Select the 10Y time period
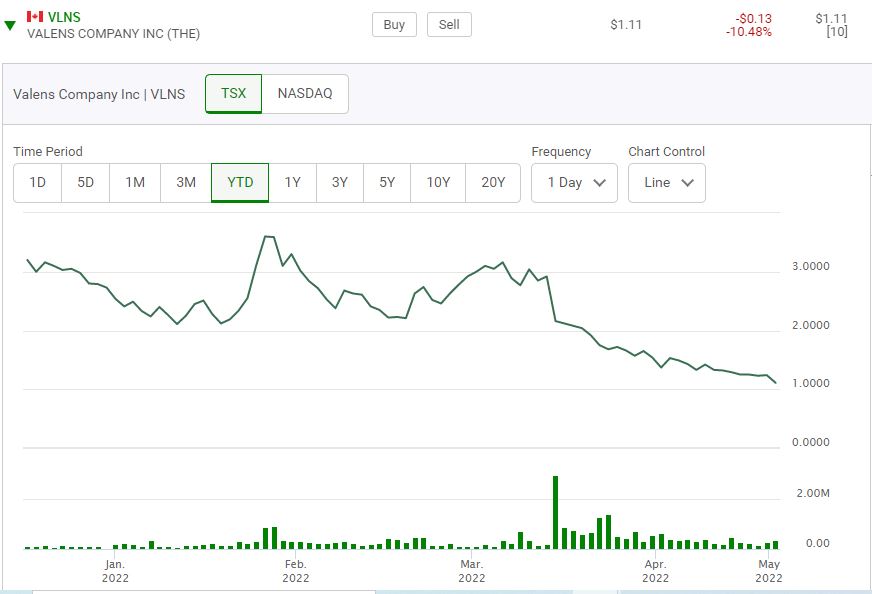The height and width of the screenshot is (594, 872). pyautogui.click(x=438, y=182)
